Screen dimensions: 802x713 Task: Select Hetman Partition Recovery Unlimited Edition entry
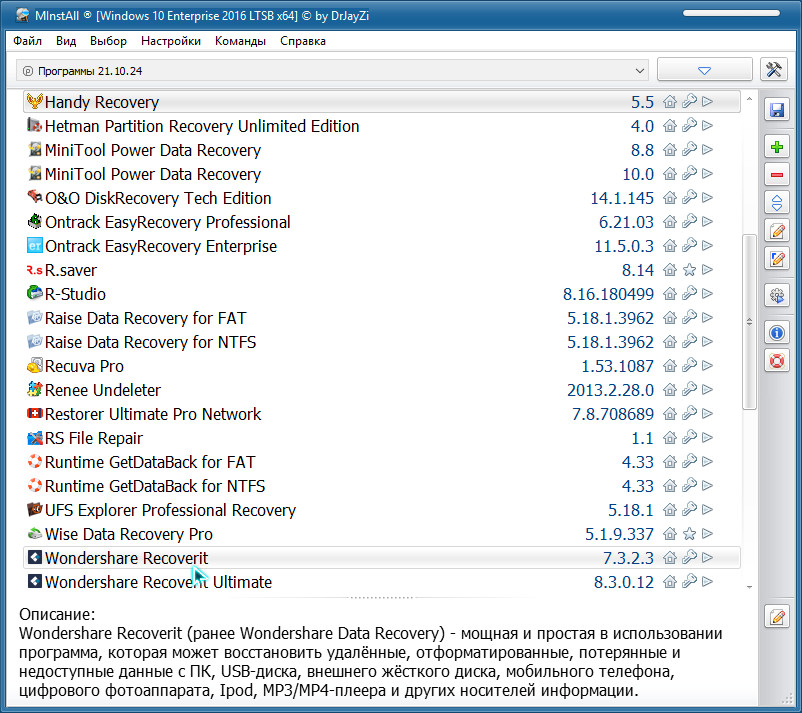coord(202,126)
